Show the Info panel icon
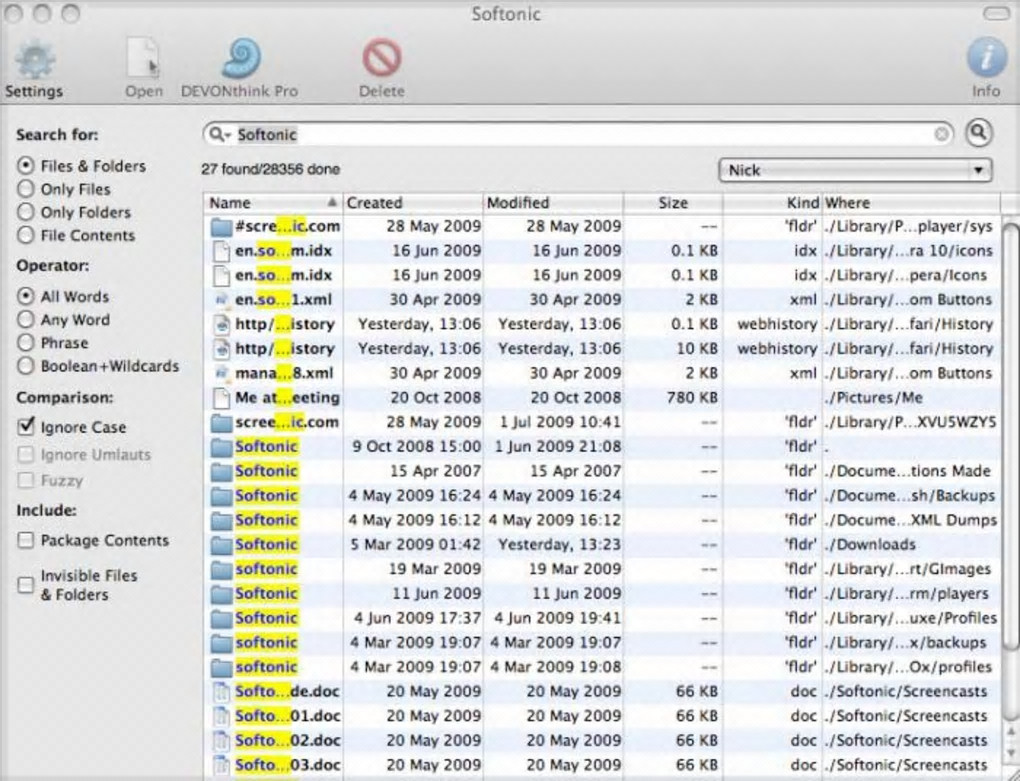Image resolution: width=1020 pixels, height=781 pixels. [986, 58]
